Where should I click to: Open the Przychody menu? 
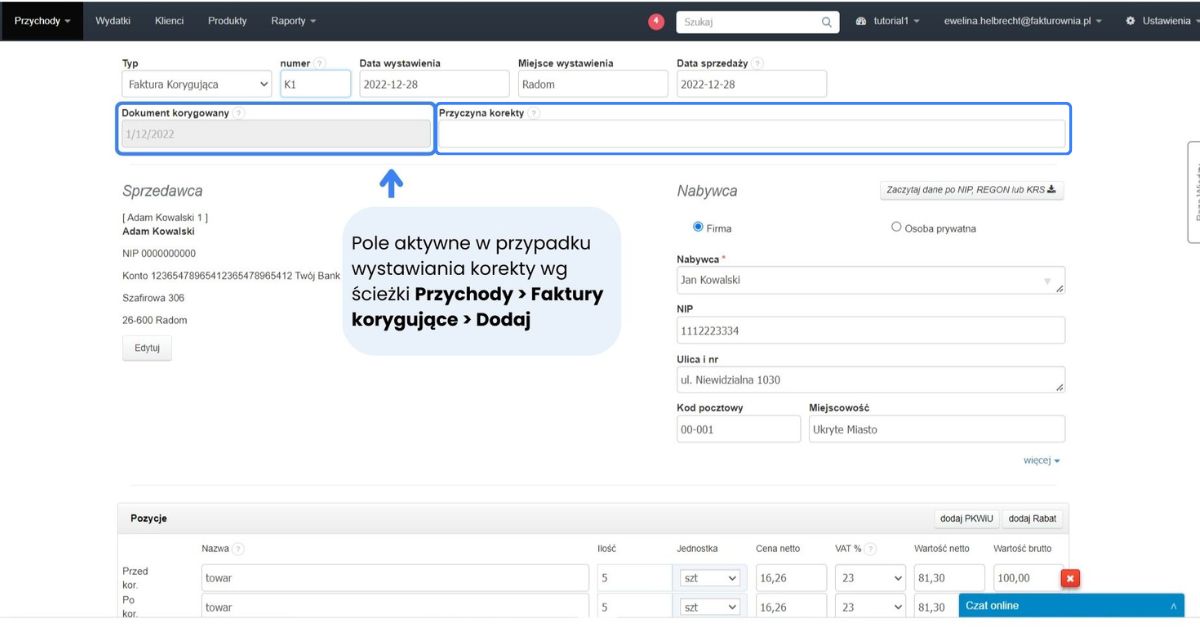[x=42, y=21]
